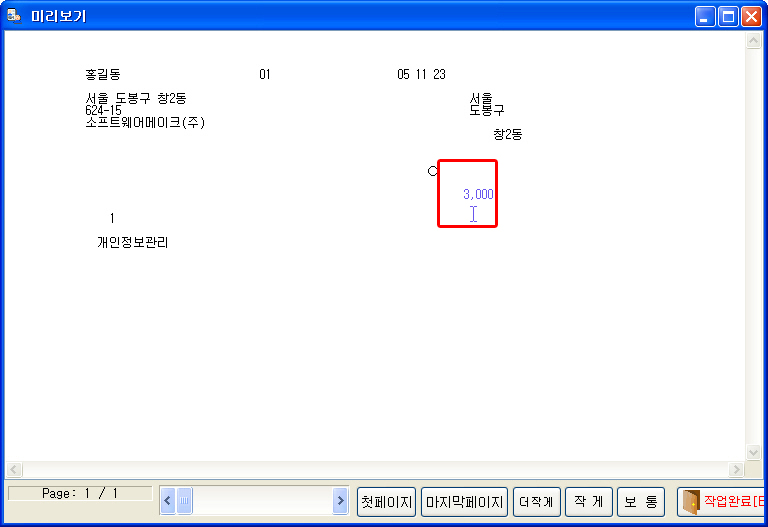This screenshot has width=768, height=527.
Task: Click the page slider thumb
Action: pyautogui.click(x=184, y=501)
